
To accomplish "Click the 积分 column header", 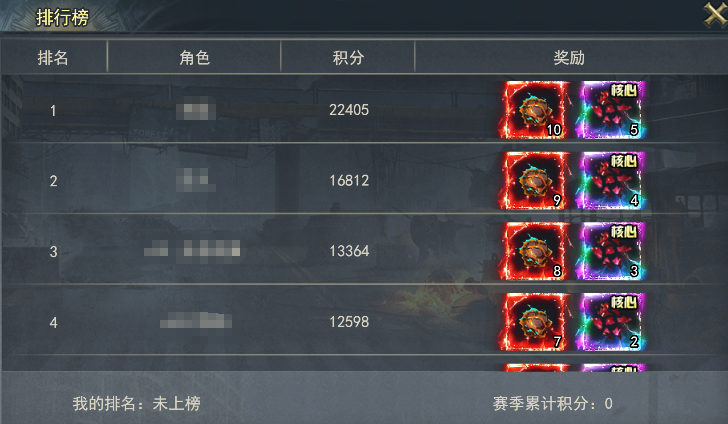I will pyautogui.click(x=348, y=58).
